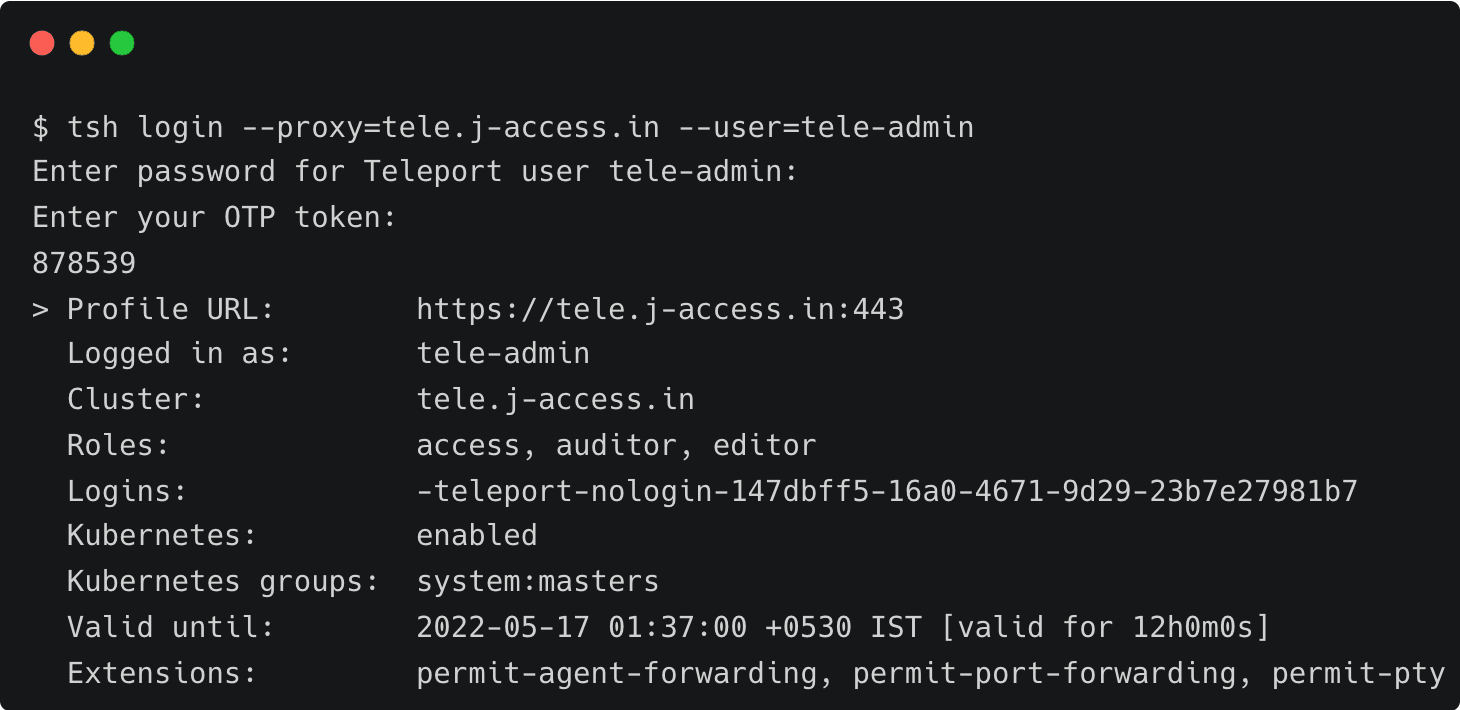Click the dollar sign shell prompt
Image resolution: width=1460 pixels, height=710 pixels.
[40, 128]
